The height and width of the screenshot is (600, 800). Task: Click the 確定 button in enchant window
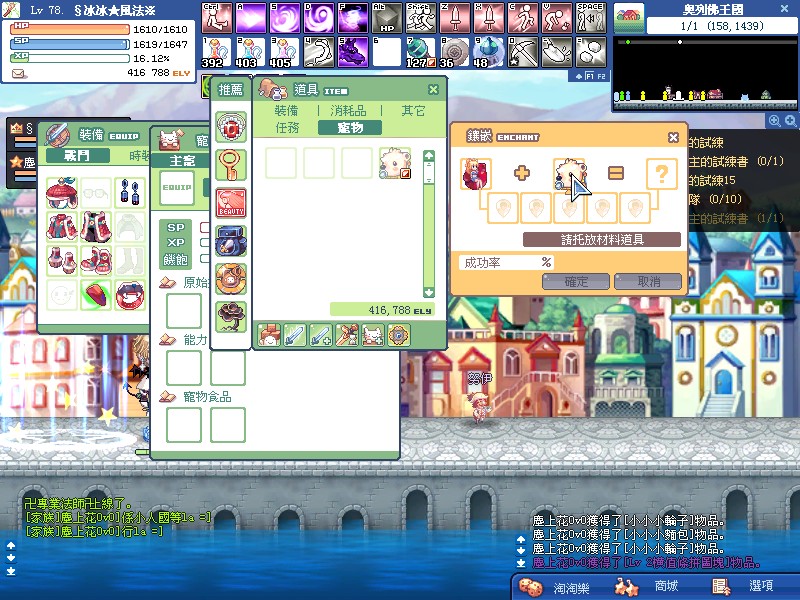[x=576, y=282]
